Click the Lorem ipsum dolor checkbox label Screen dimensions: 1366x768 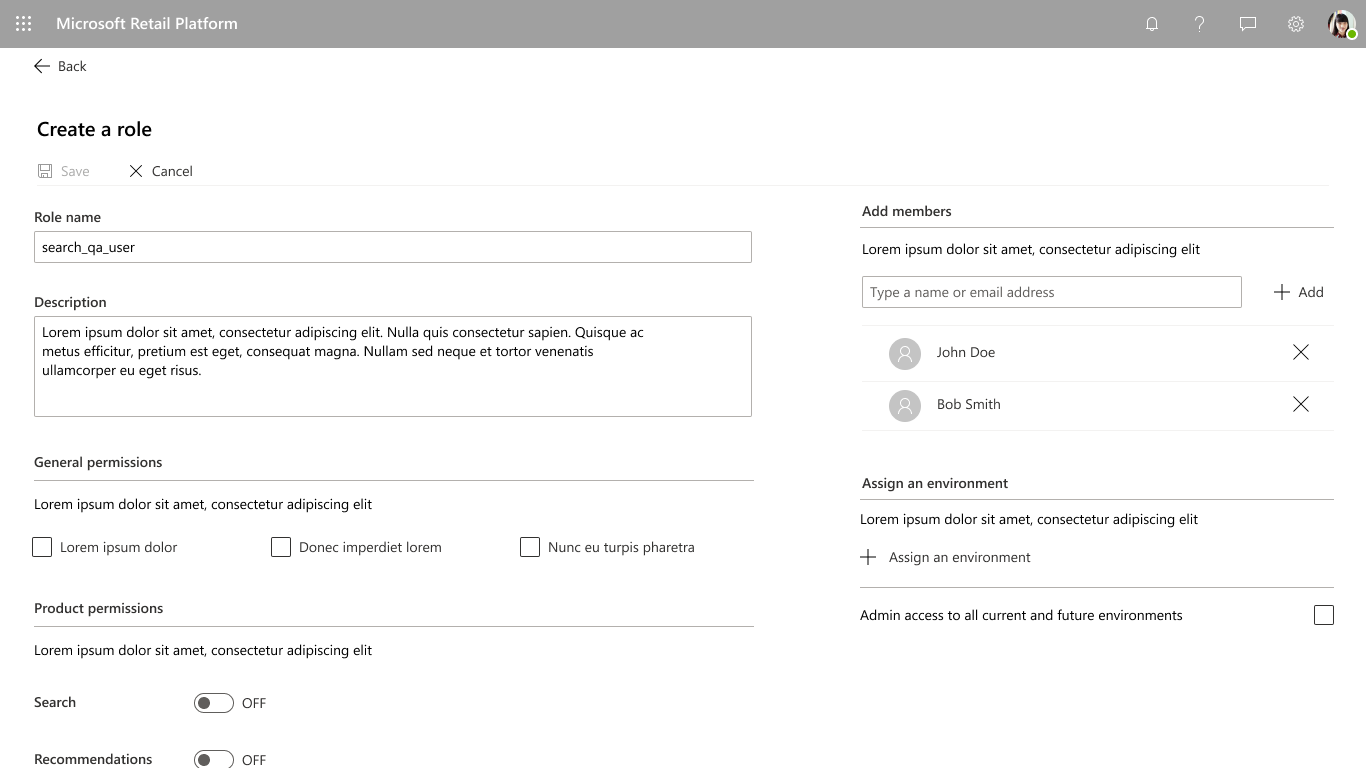pos(119,547)
